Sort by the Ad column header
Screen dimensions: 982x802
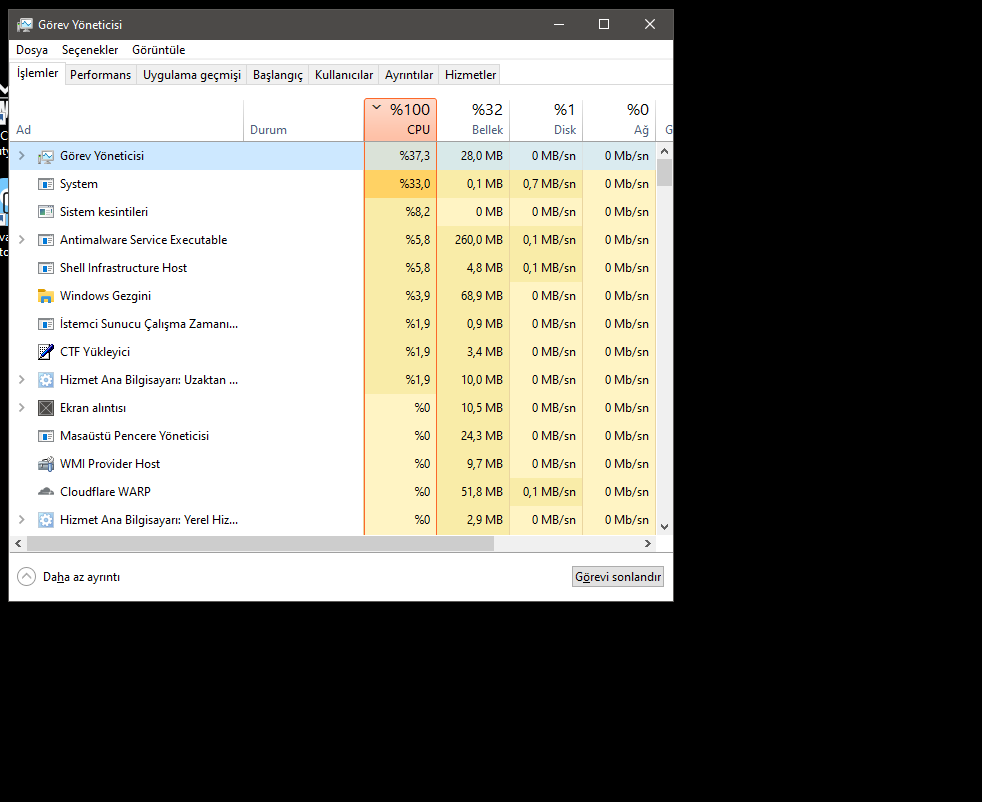[127, 120]
